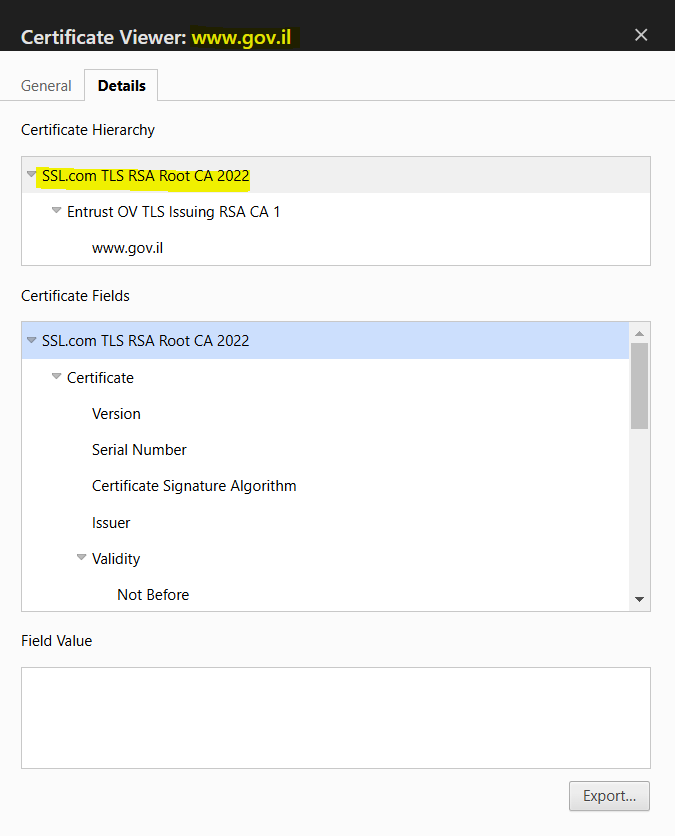Select the Serial Number field

139,450
